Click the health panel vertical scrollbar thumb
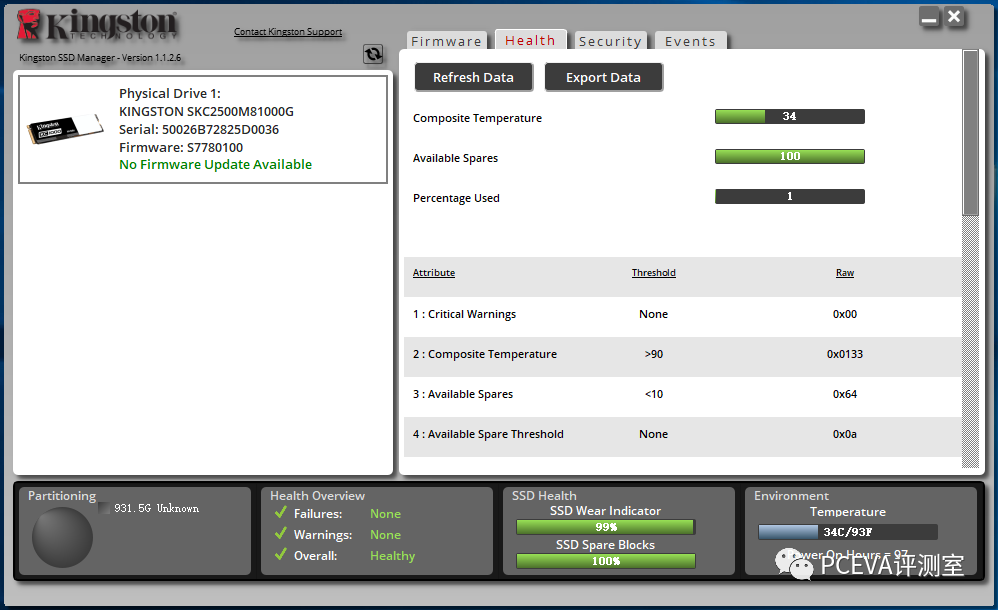Screen dimensions: 998x610 [x=971, y=132]
